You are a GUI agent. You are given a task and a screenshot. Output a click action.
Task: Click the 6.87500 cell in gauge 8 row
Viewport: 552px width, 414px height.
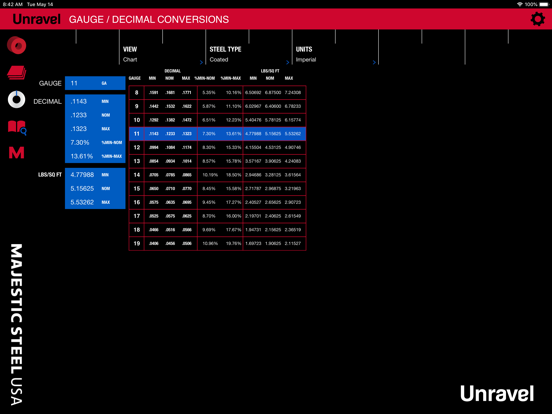(x=273, y=93)
